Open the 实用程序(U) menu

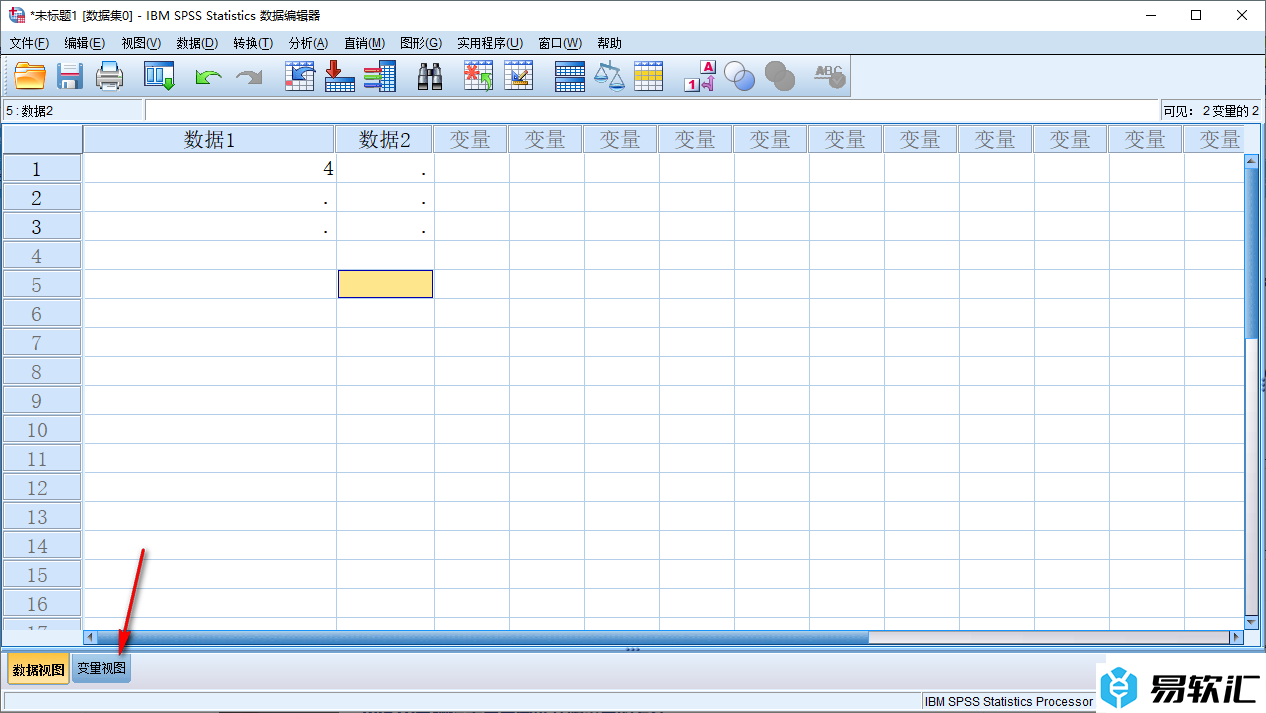click(490, 43)
